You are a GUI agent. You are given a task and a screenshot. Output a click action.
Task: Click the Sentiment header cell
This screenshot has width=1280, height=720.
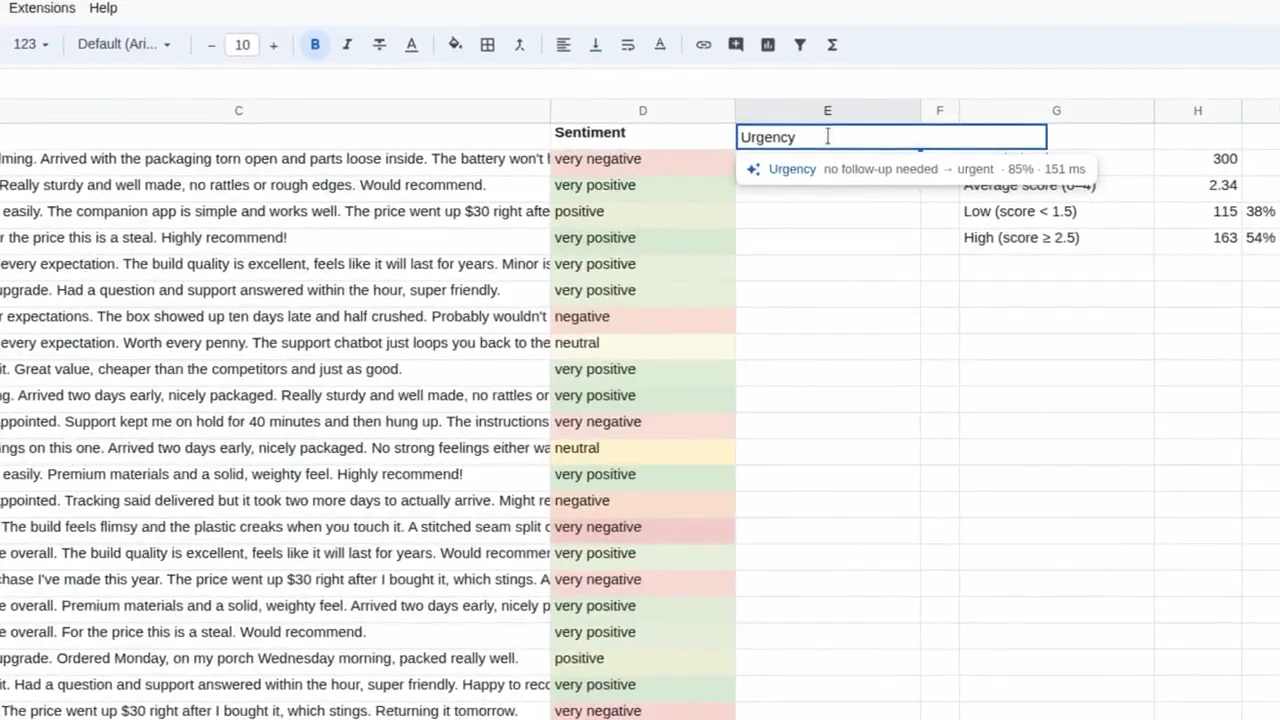tap(642, 133)
